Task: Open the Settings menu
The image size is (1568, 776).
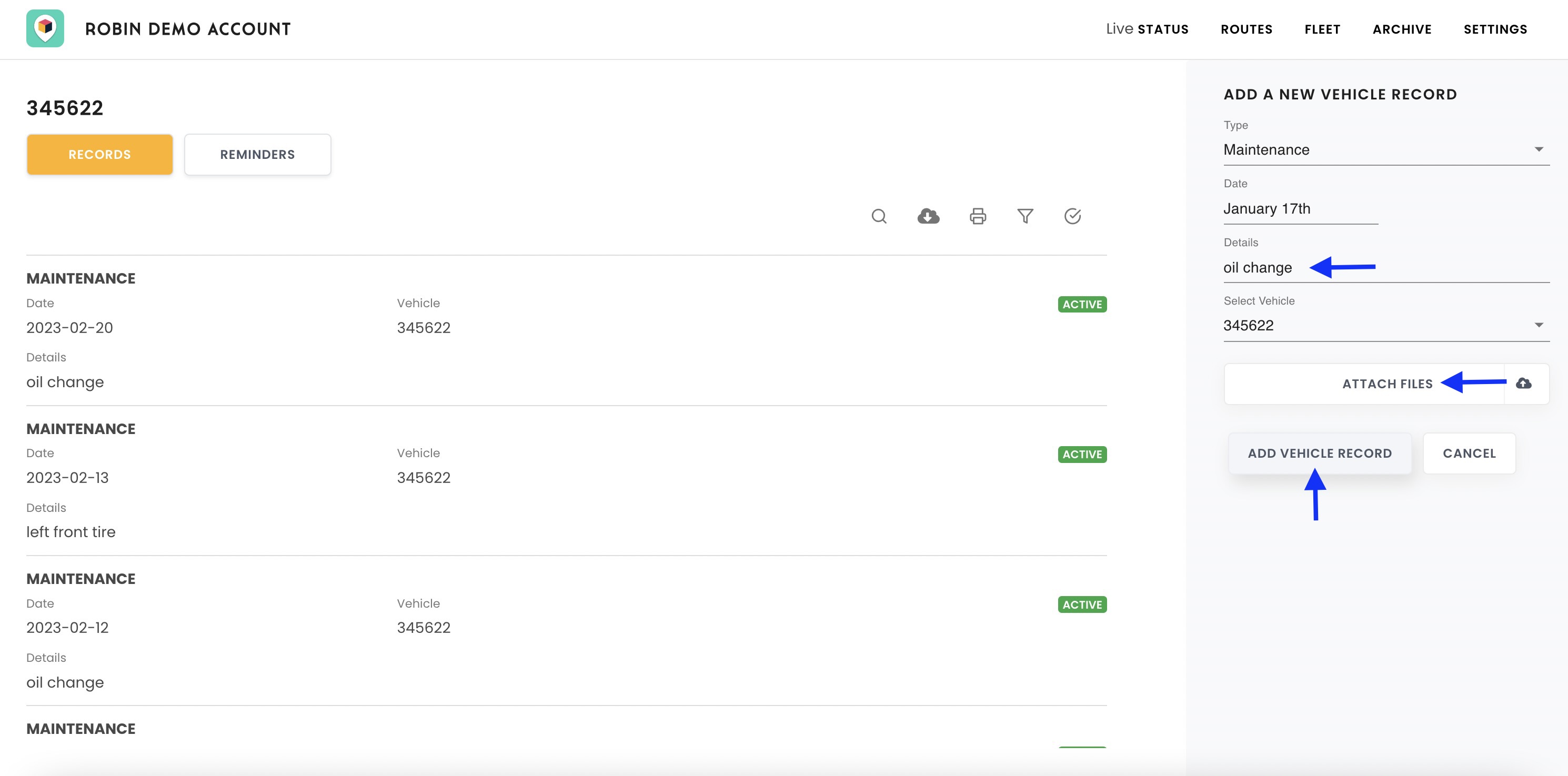Action: pyautogui.click(x=1495, y=29)
